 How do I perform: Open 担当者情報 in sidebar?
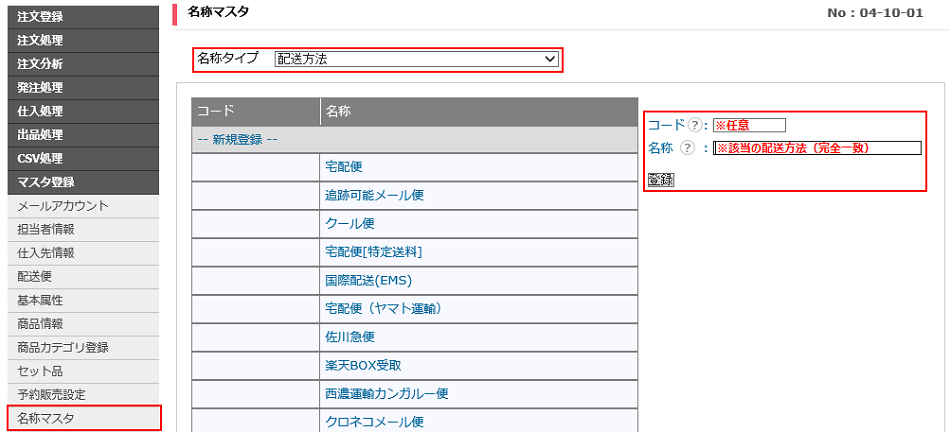point(83,230)
